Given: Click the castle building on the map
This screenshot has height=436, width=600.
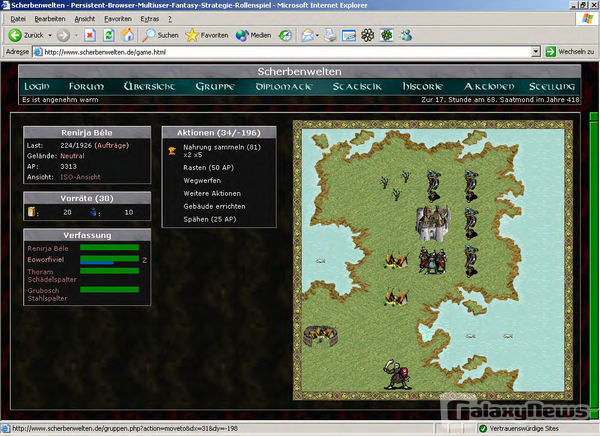Looking at the screenshot, I should tap(432, 221).
